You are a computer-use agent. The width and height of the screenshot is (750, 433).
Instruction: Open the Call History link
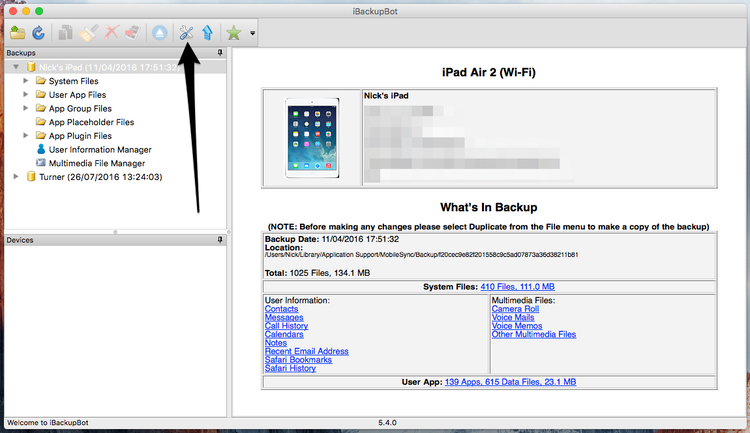286,326
